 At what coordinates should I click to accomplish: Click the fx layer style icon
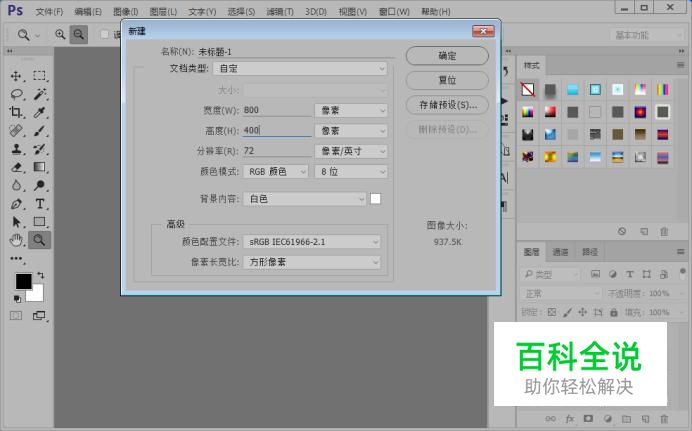click(x=569, y=419)
